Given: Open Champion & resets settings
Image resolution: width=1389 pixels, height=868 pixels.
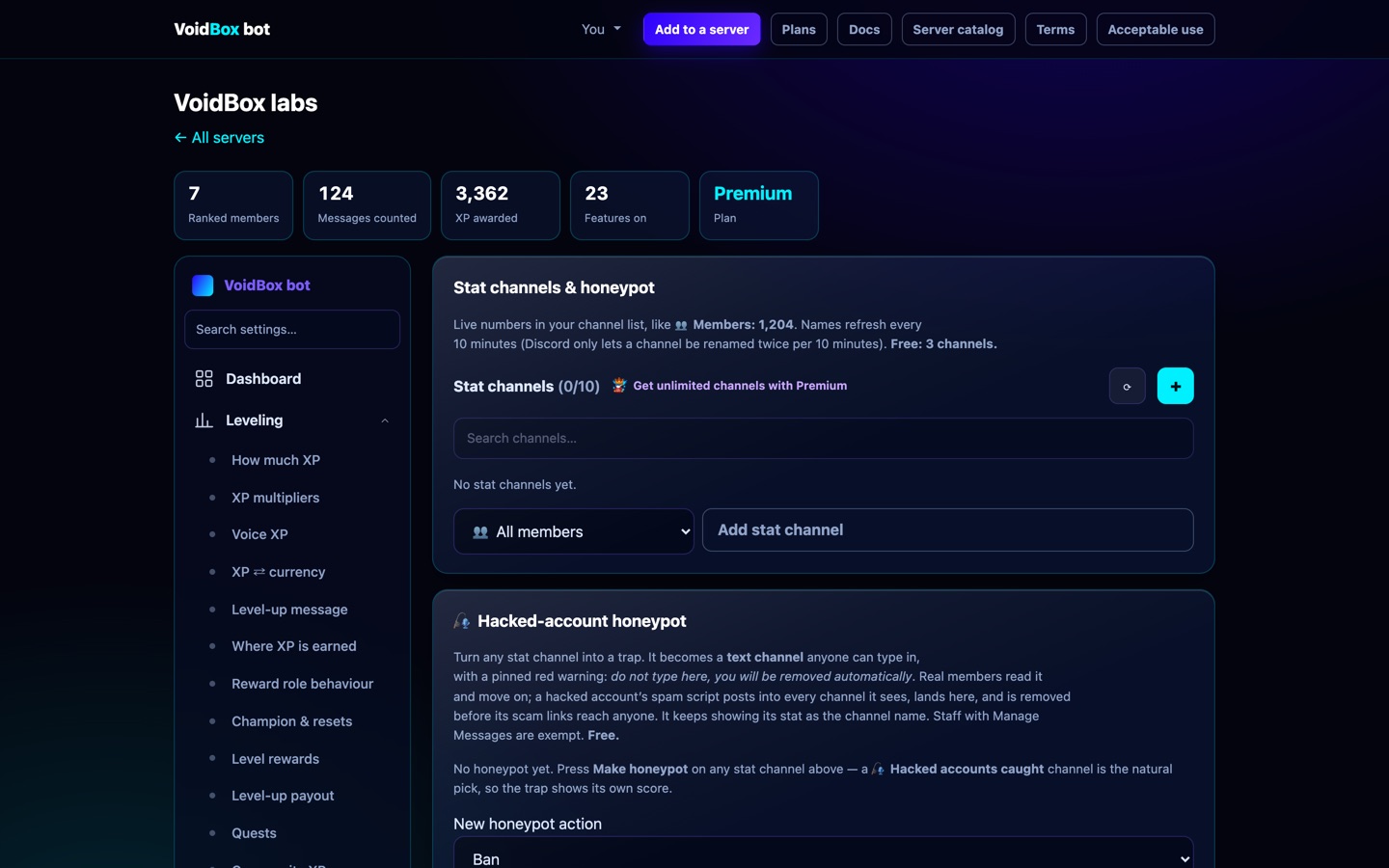Looking at the screenshot, I should click(291, 721).
